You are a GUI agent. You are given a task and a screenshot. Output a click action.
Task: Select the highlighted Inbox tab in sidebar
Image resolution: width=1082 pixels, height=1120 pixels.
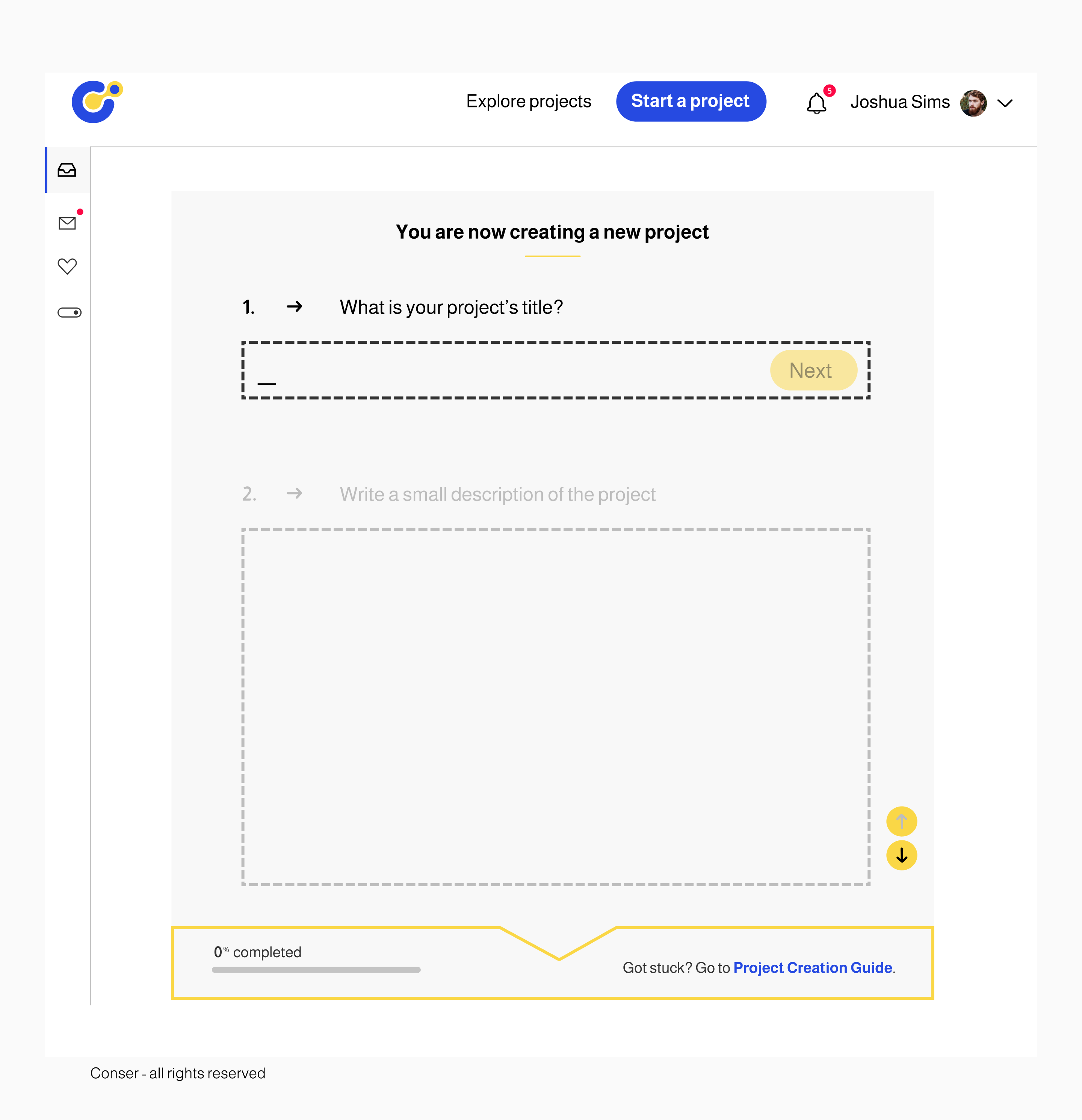click(x=67, y=170)
